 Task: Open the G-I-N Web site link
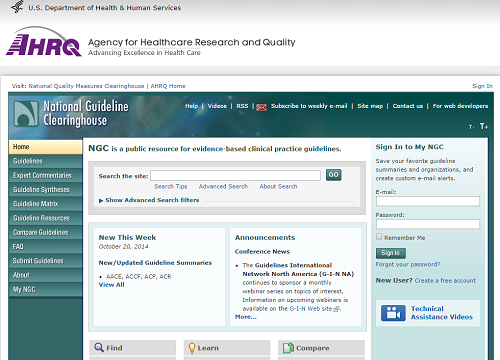[311, 309]
